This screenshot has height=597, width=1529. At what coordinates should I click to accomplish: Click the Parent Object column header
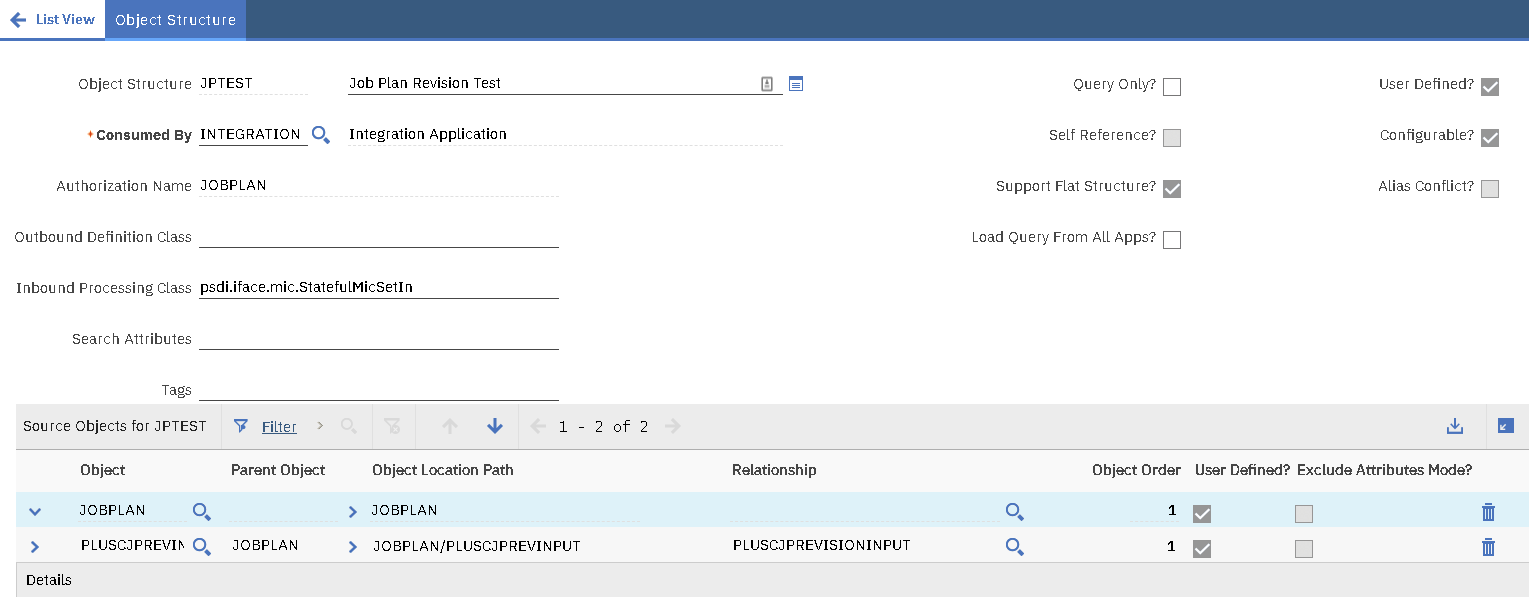point(278,470)
